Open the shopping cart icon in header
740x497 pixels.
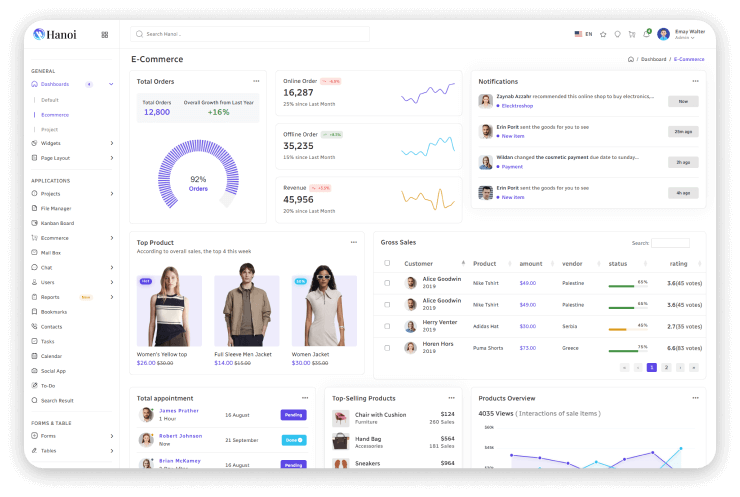(x=631, y=34)
